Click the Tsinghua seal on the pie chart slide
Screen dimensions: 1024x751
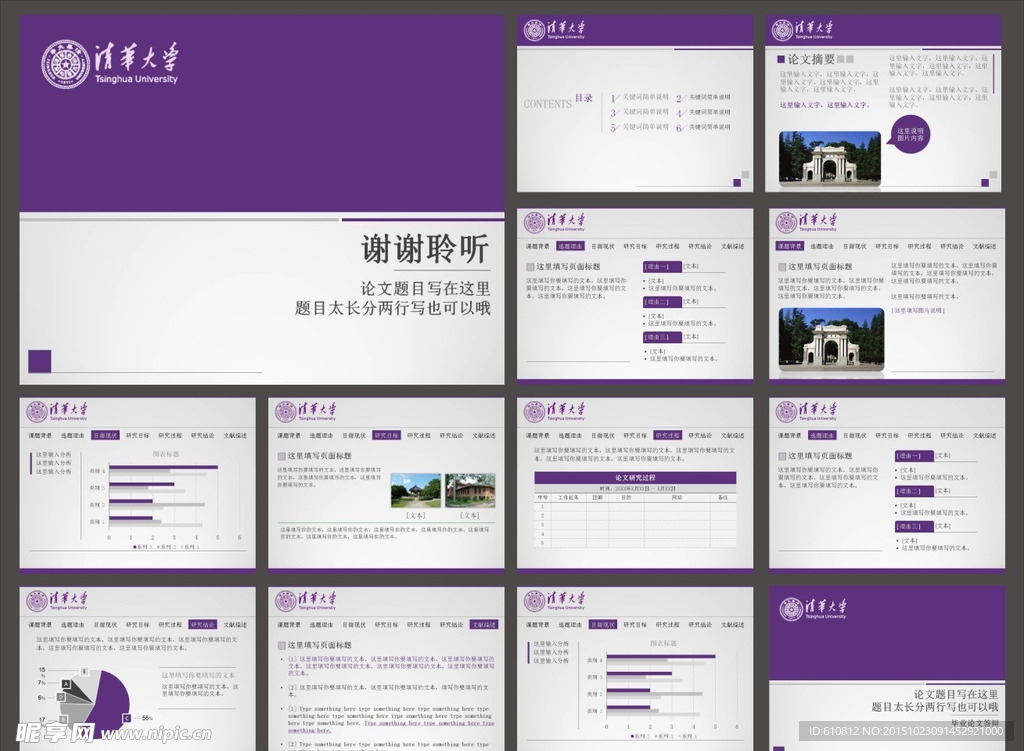(x=37, y=601)
